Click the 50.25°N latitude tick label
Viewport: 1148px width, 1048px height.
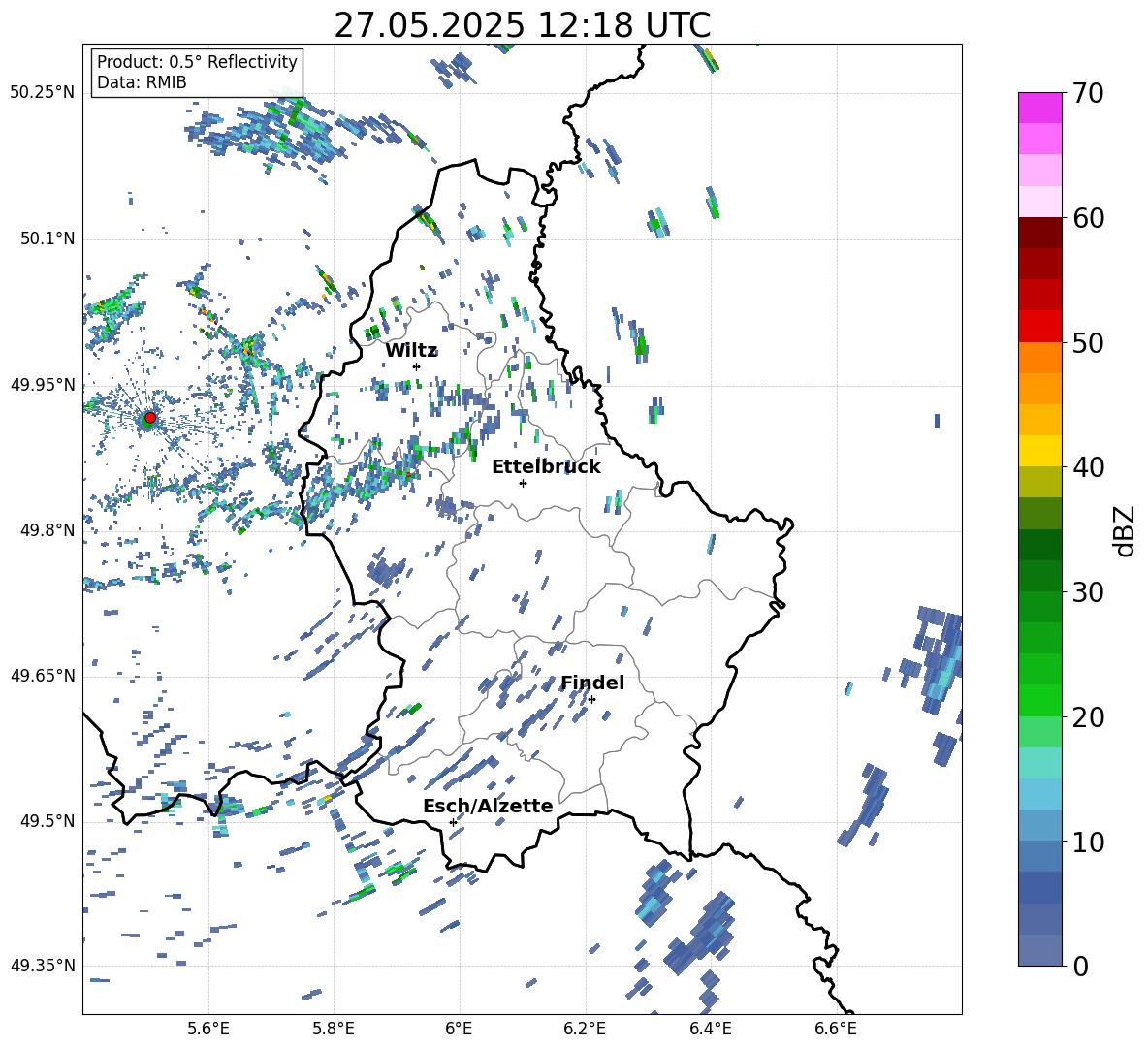(43, 93)
